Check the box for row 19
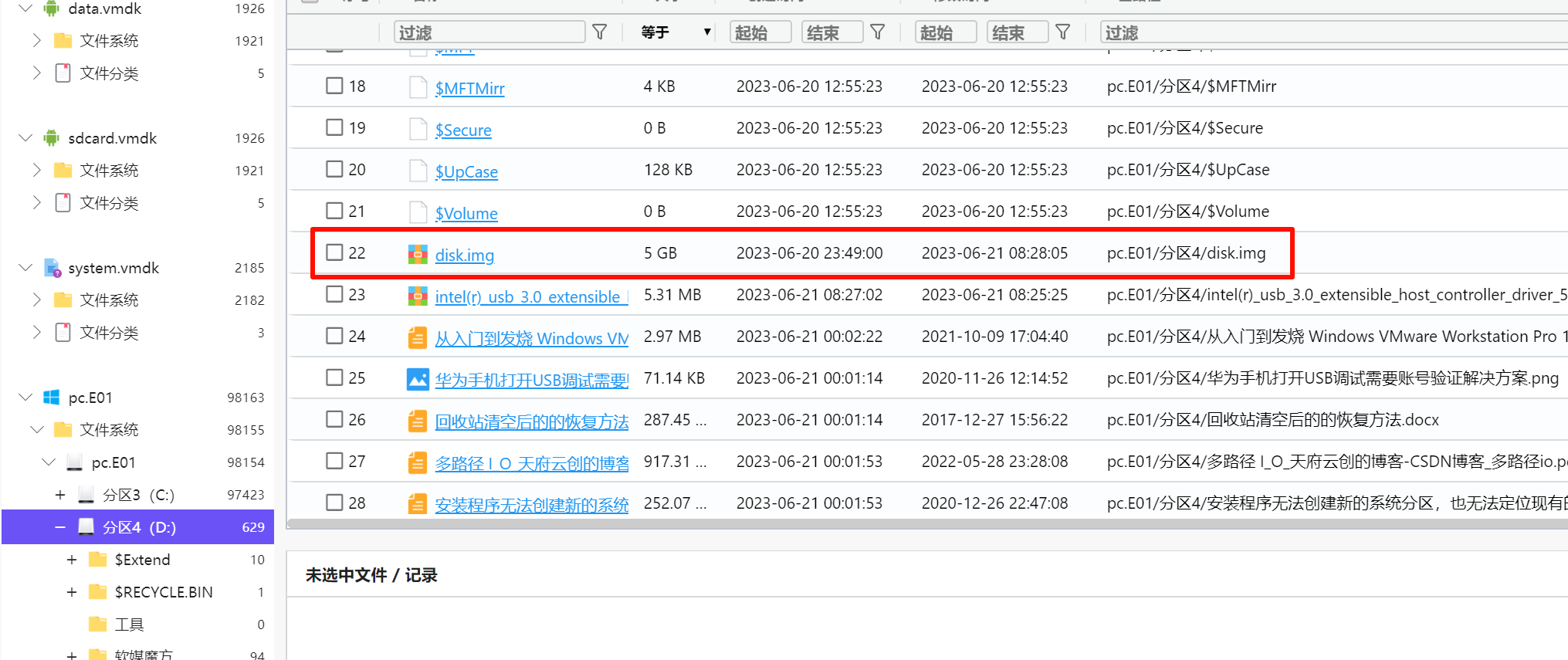Viewport: 1568px width, 660px height. [334, 127]
